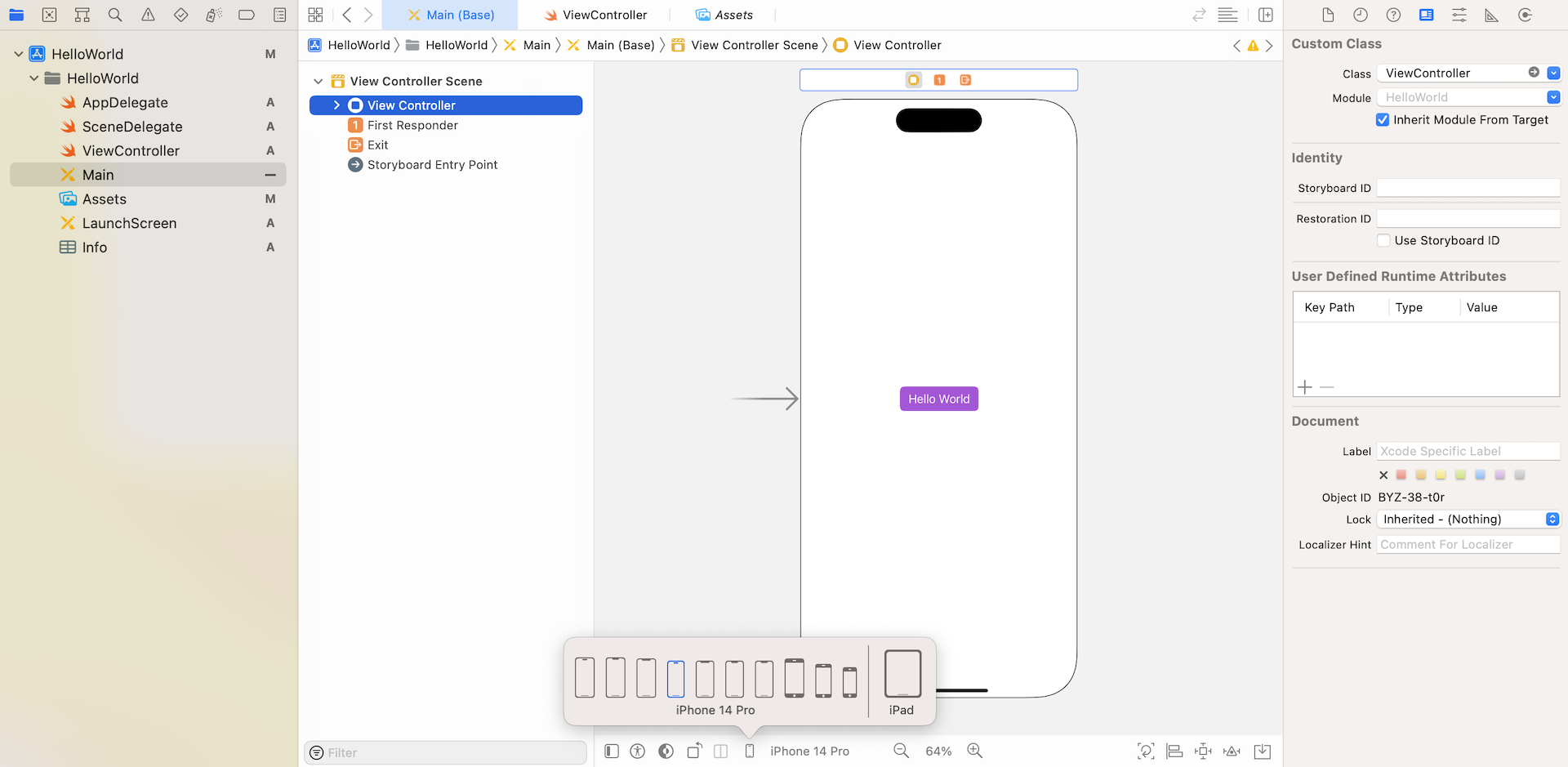The width and height of the screenshot is (1568, 767).
Task: Open the Attributes inspector sliders icon
Action: 1459,15
